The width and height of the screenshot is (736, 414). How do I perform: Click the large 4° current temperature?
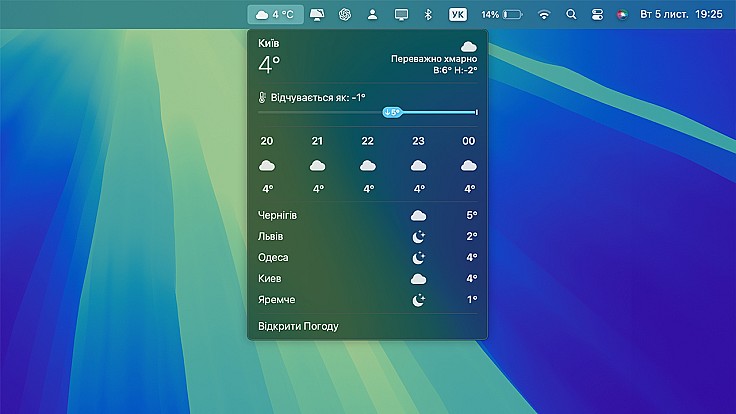click(x=269, y=64)
